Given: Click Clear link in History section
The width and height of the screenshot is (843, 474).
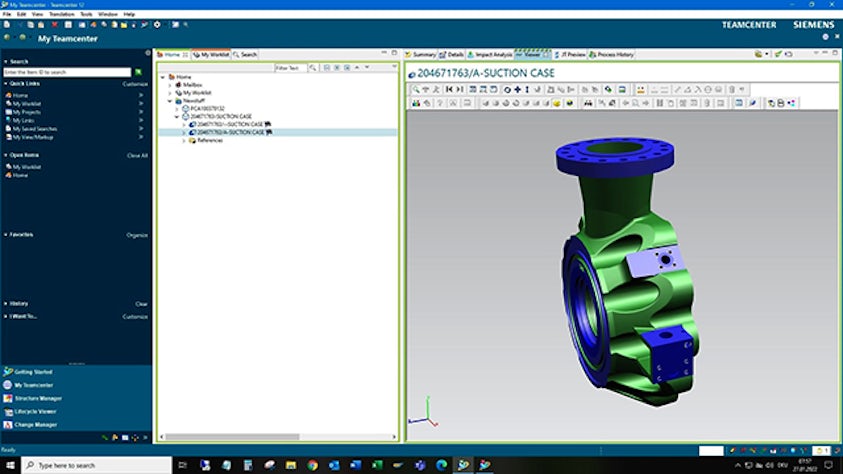Looking at the screenshot, I should tap(141, 304).
